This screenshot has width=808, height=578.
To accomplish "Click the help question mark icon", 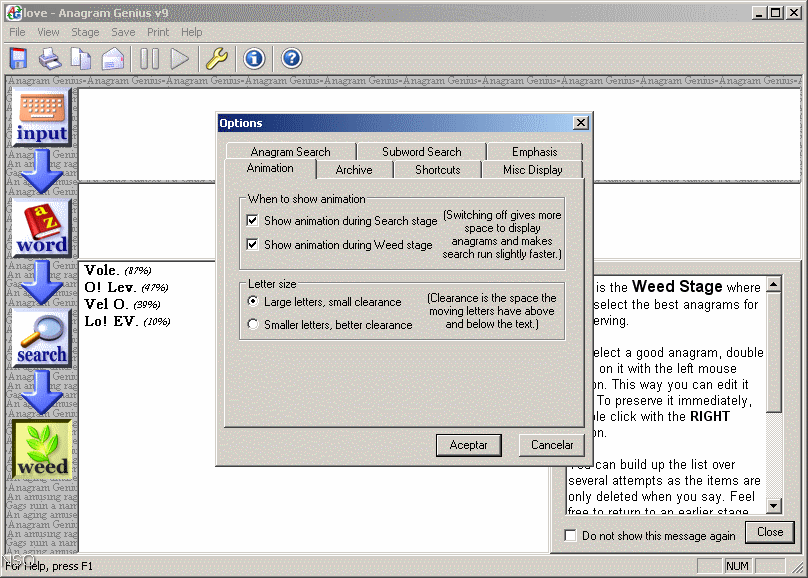I will click(291, 59).
